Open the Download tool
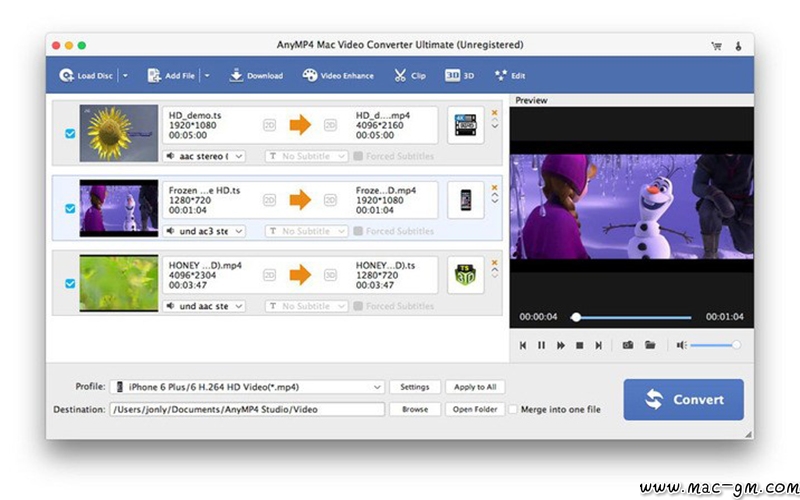The height and width of the screenshot is (500, 800). 256,76
